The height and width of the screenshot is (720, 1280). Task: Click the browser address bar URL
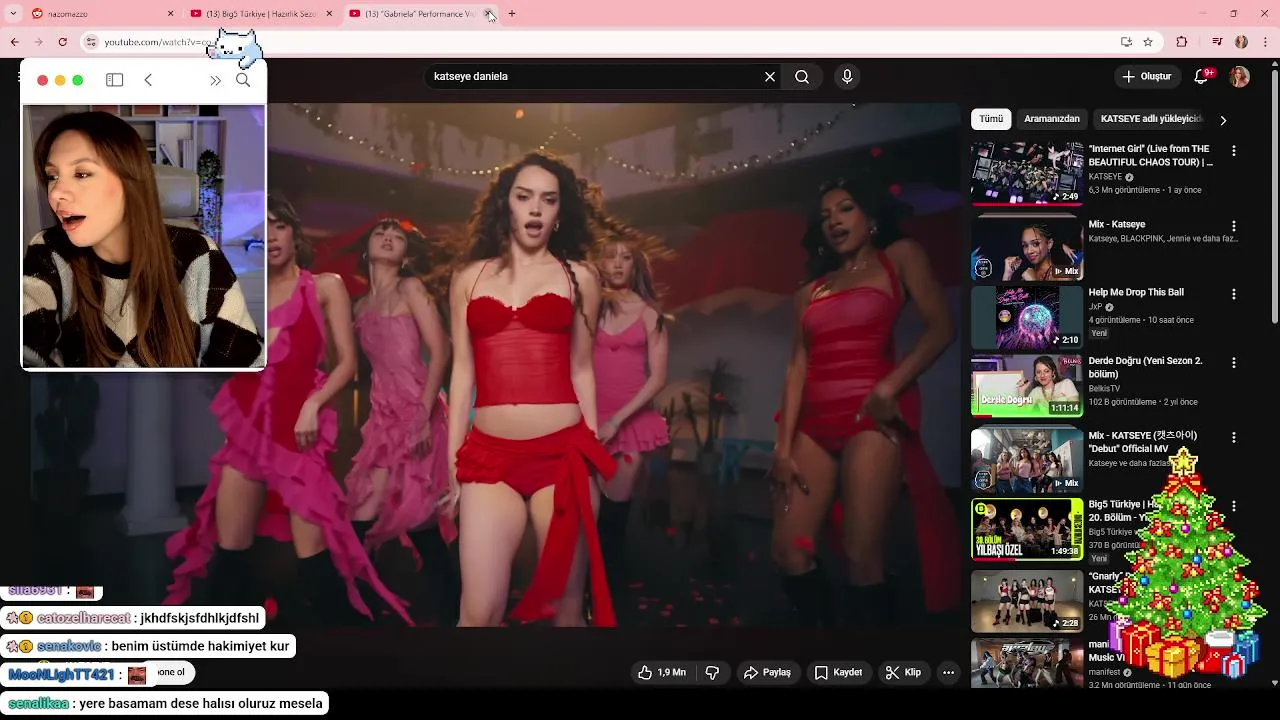click(x=160, y=42)
